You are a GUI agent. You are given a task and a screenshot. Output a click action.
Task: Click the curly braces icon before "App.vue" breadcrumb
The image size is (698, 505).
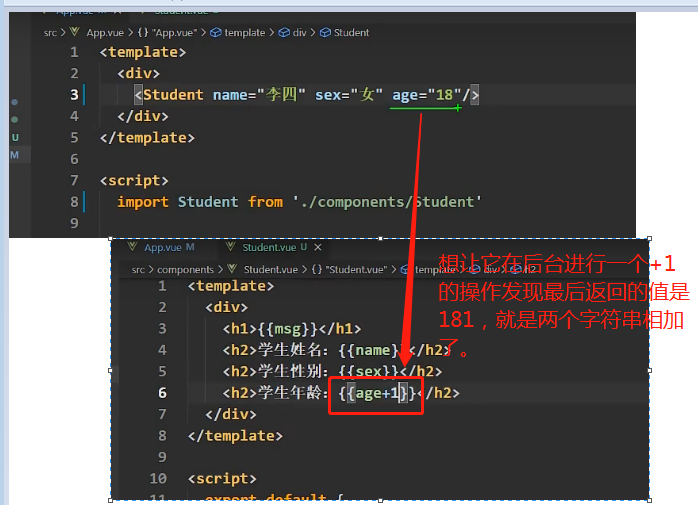[x=142, y=33]
